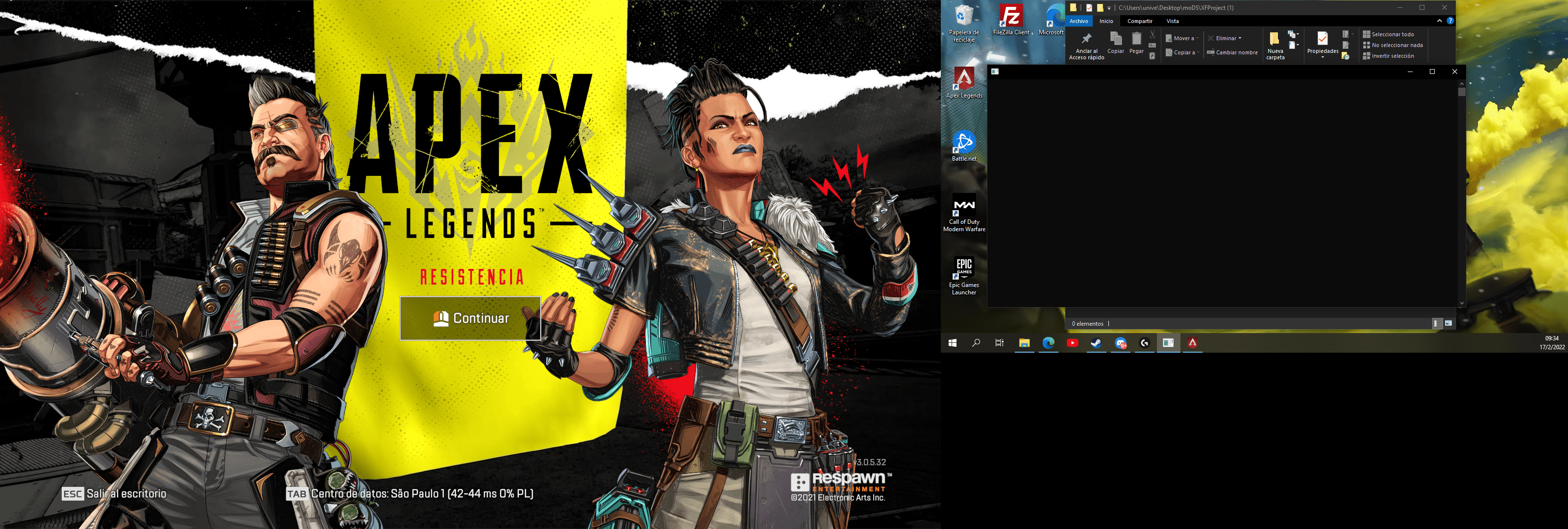Open YouTube from the taskbar
This screenshot has height=529, width=1568.
click(x=1073, y=343)
